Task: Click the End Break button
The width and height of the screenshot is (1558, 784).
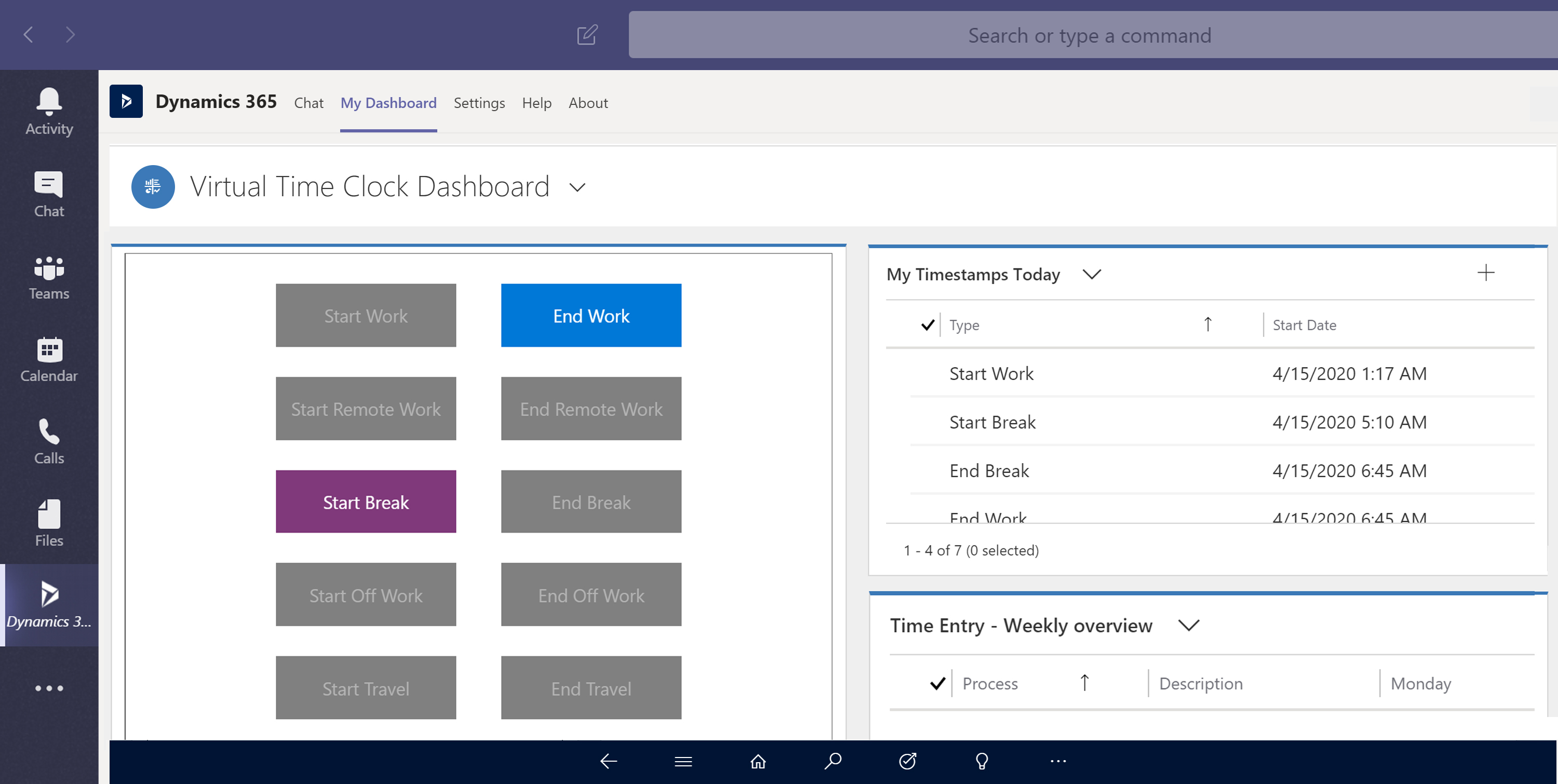Action: click(591, 502)
